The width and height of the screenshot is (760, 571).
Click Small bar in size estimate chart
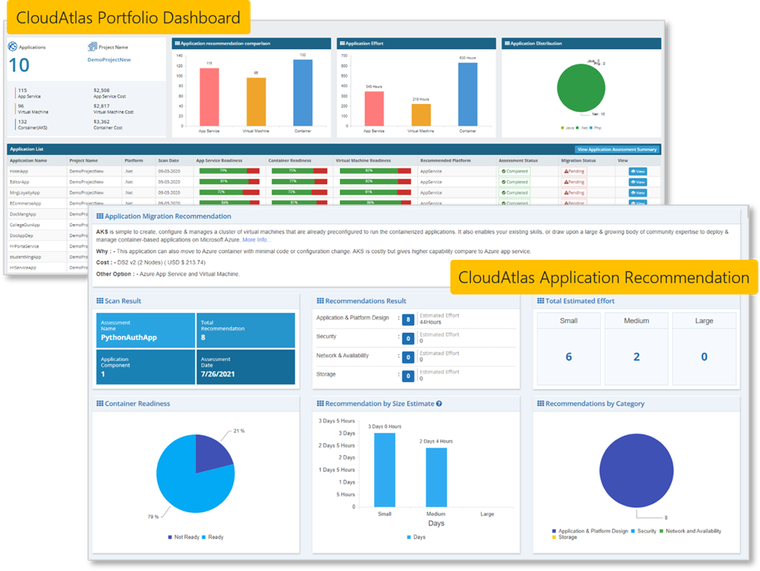(x=384, y=470)
